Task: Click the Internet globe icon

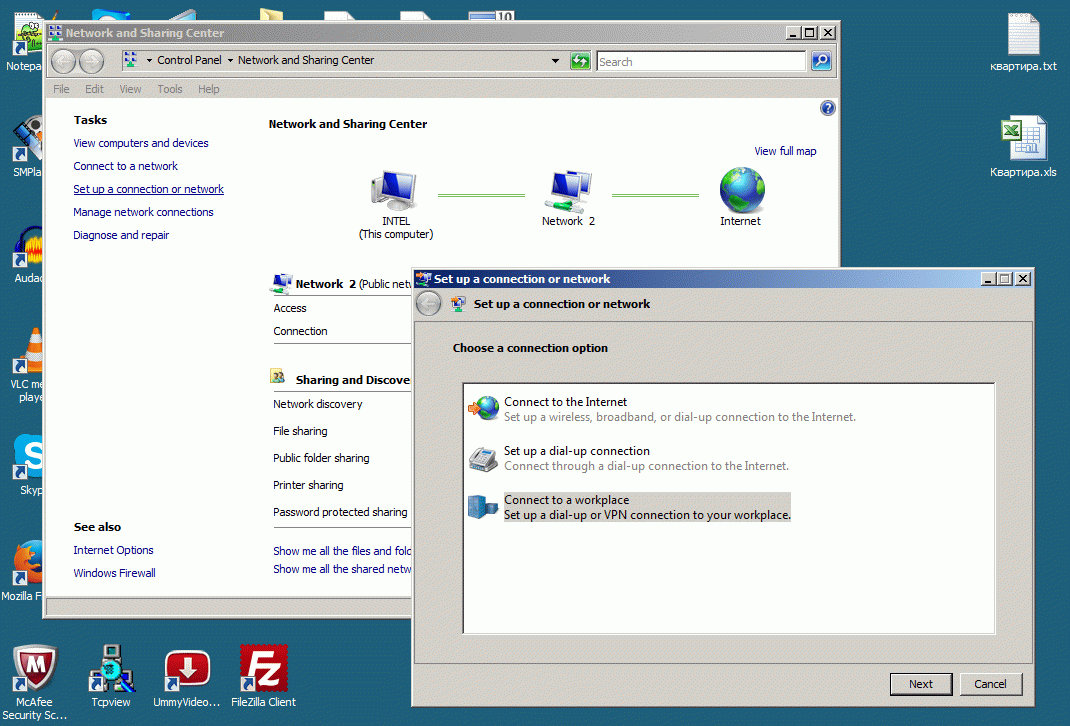Action: 742,191
